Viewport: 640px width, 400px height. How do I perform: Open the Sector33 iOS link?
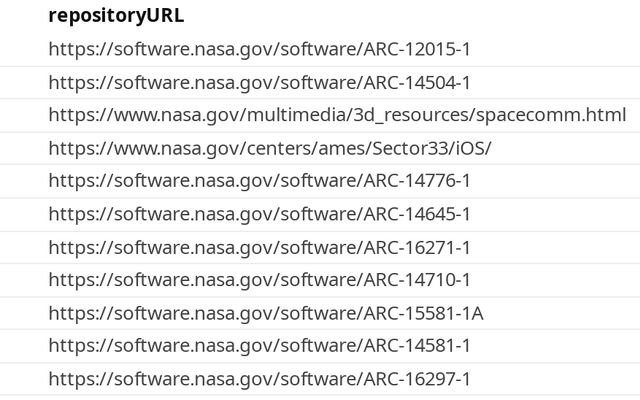tap(270, 148)
